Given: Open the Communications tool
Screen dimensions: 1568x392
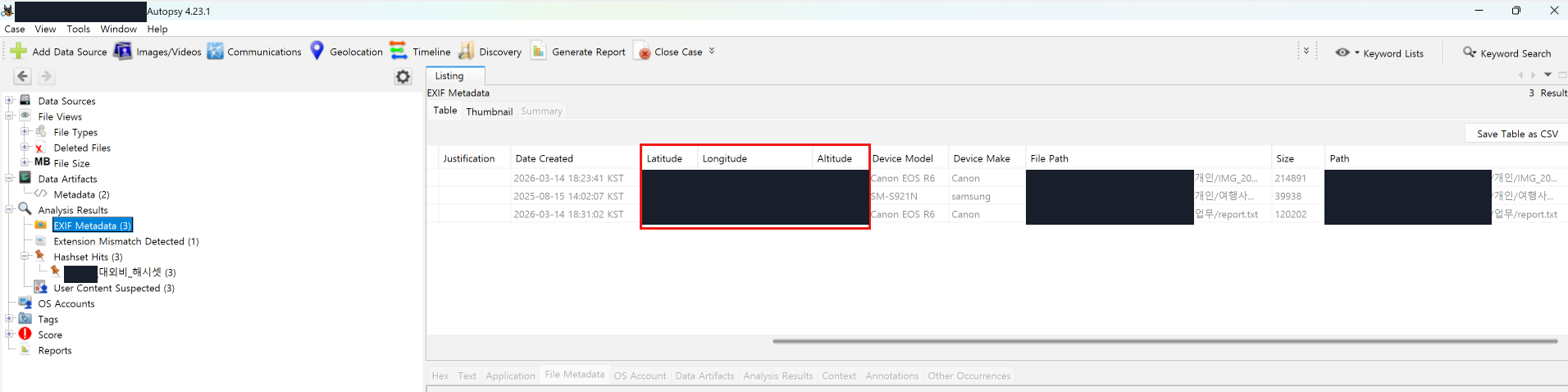Looking at the screenshot, I should click(x=254, y=51).
